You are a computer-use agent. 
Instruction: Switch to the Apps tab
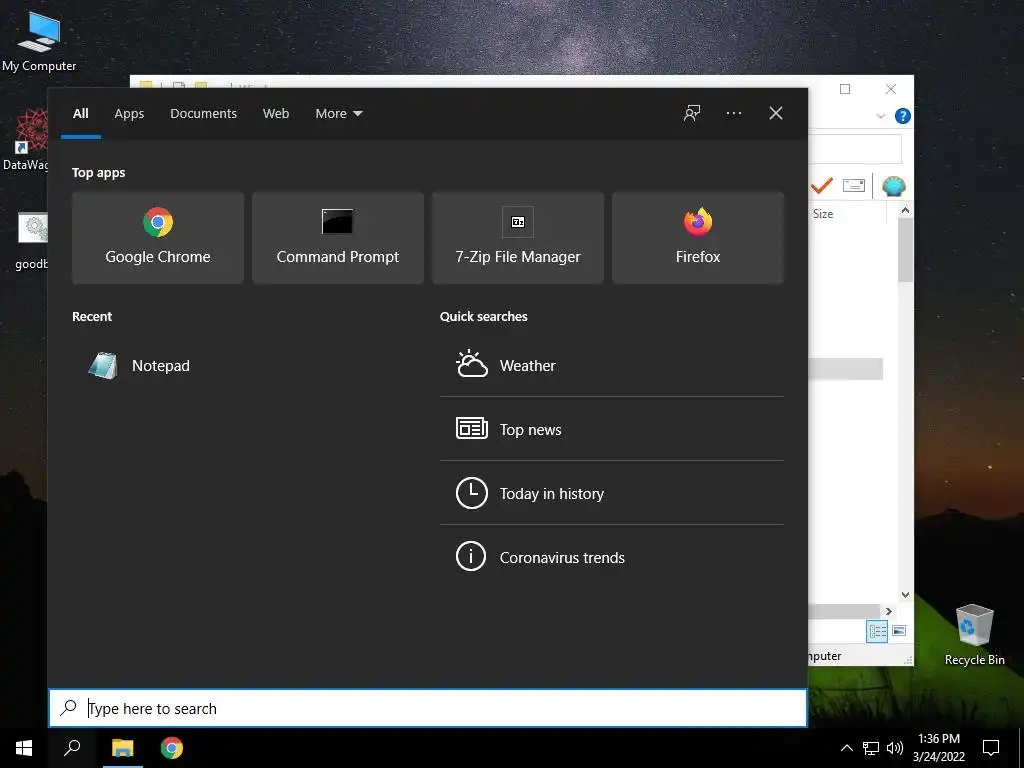[x=129, y=114]
